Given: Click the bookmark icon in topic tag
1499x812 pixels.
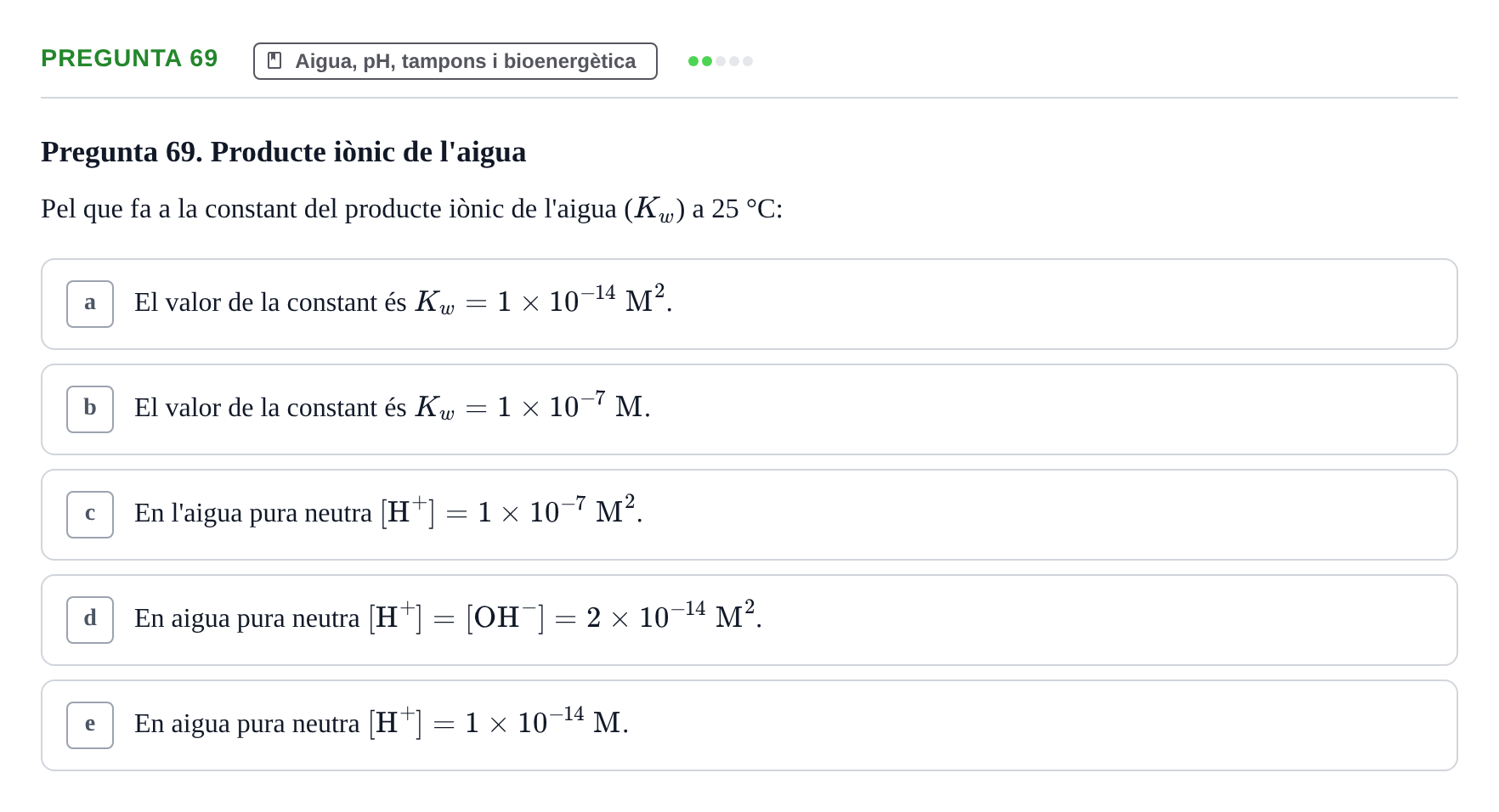Looking at the screenshot, I should [x=274, y=60].
